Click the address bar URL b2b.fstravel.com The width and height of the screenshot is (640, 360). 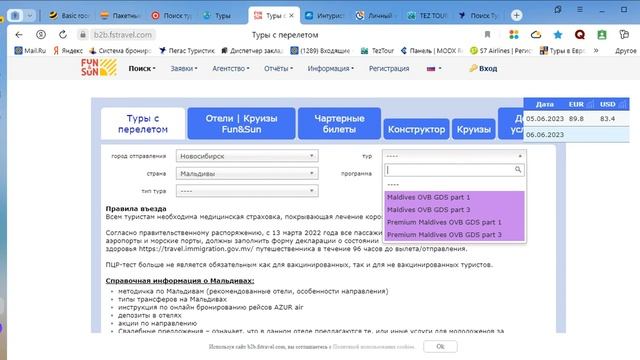point(123,35)
